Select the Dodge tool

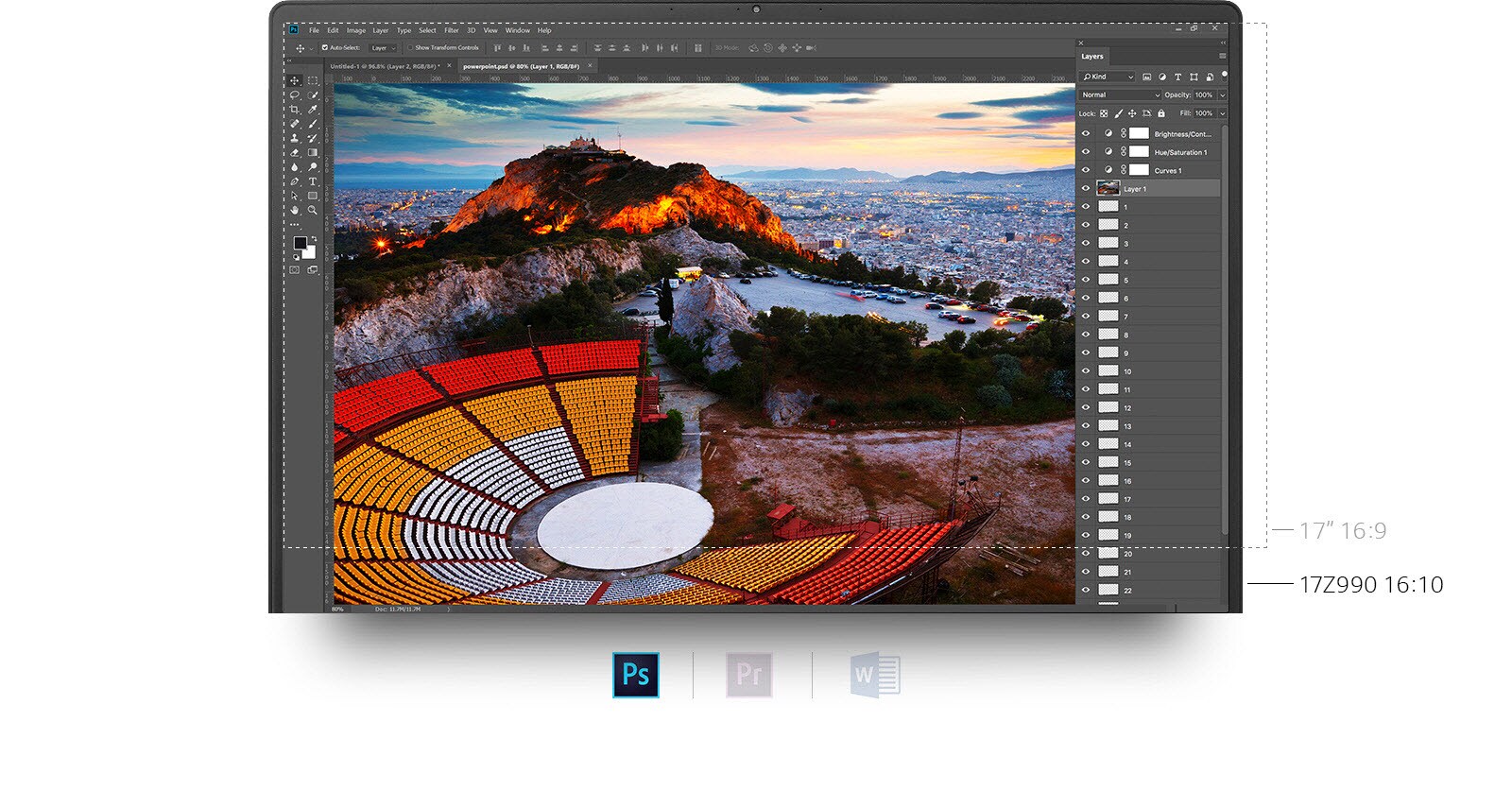click(x=313, y=167)
